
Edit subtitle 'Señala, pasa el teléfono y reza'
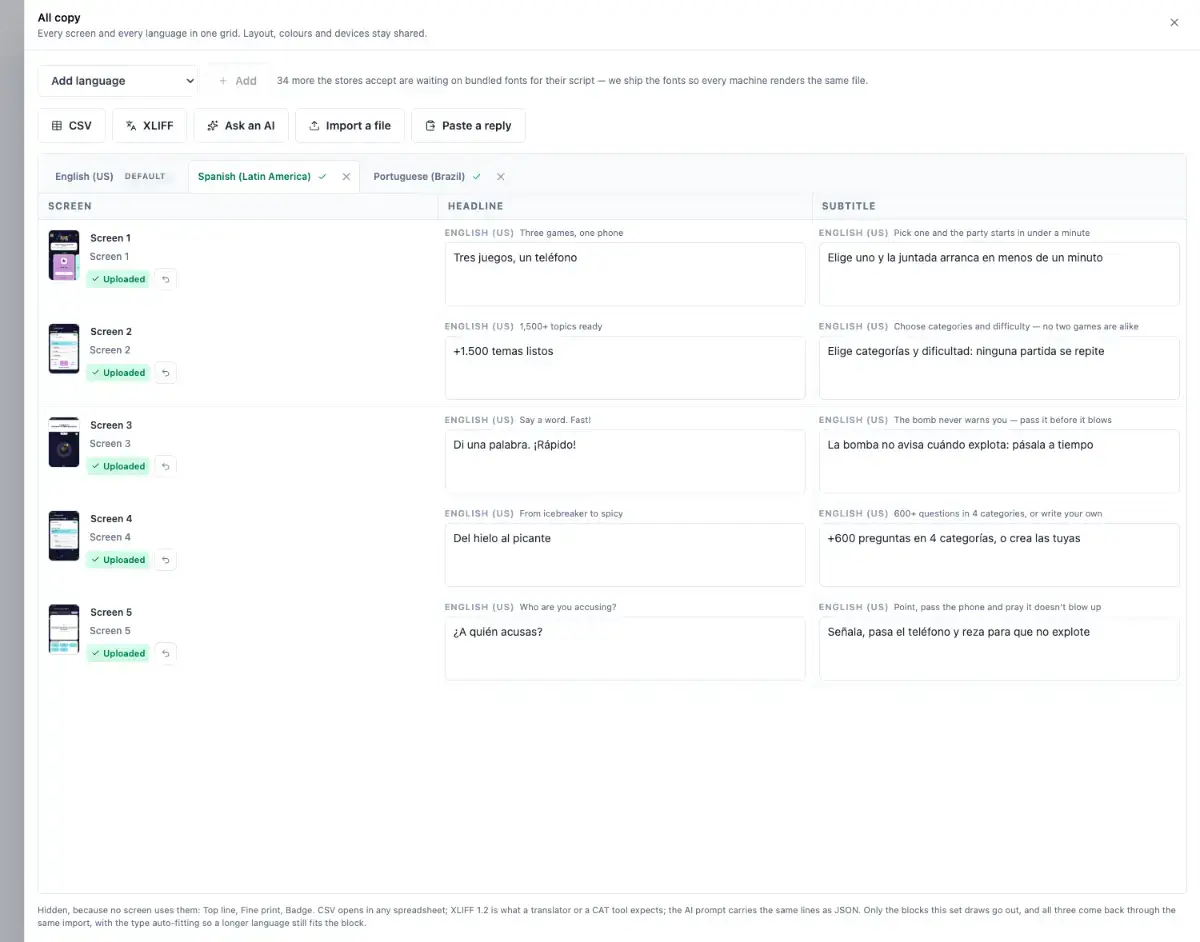(999, 648)
